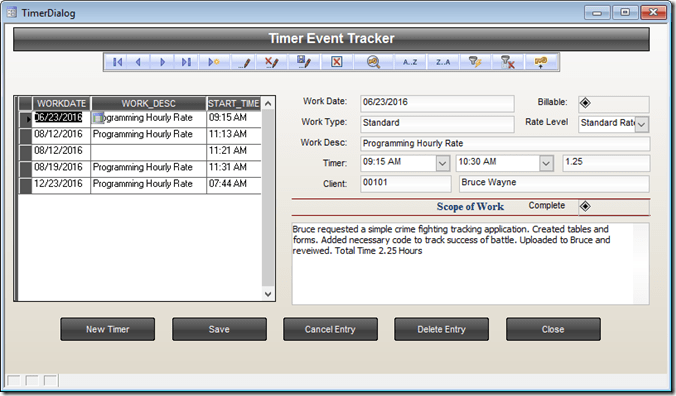
Task: Click the save edits disk pencil icon
Action: [x=304, y=62]
